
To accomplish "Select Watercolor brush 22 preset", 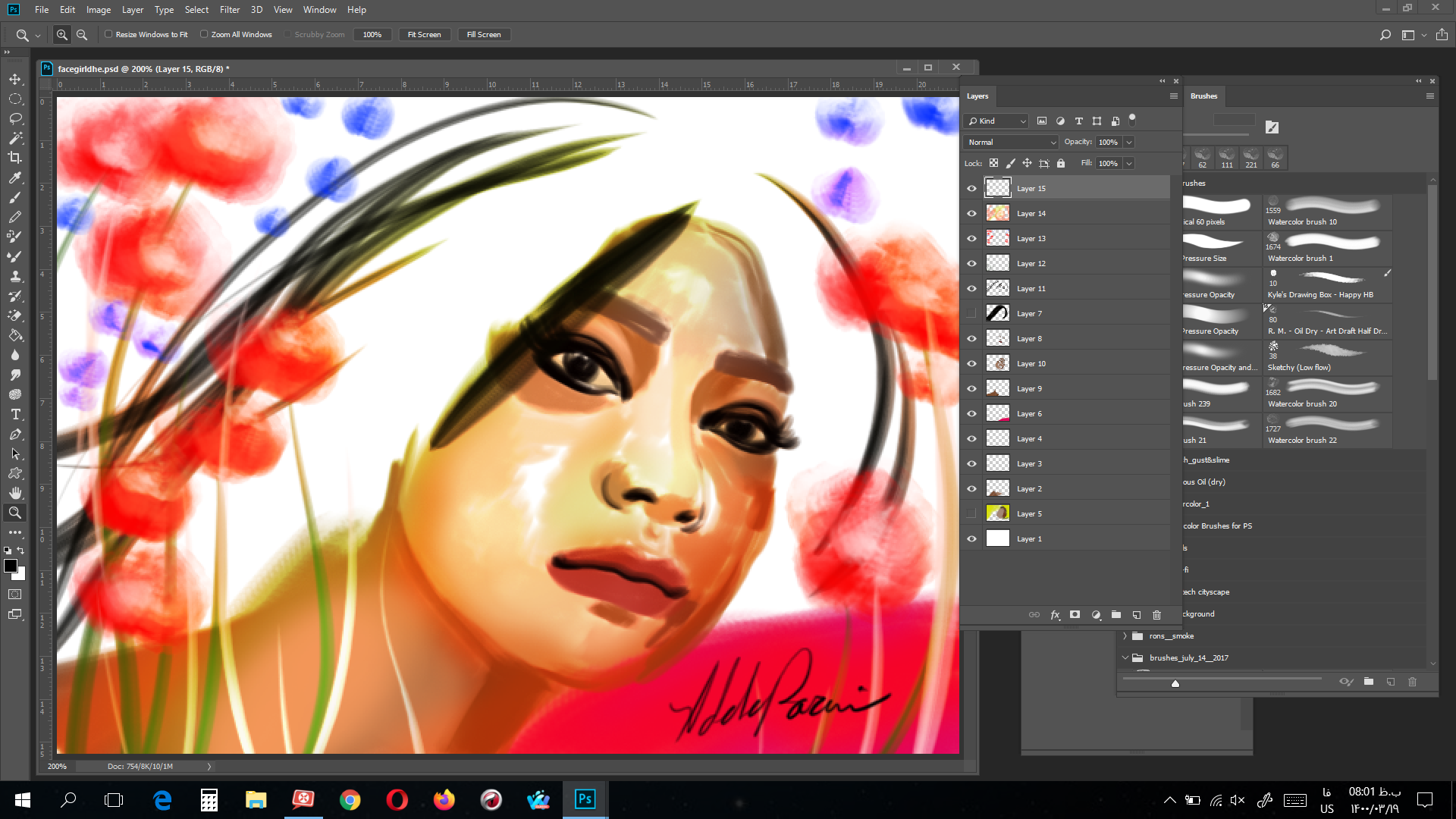I will coord(1327,431).
